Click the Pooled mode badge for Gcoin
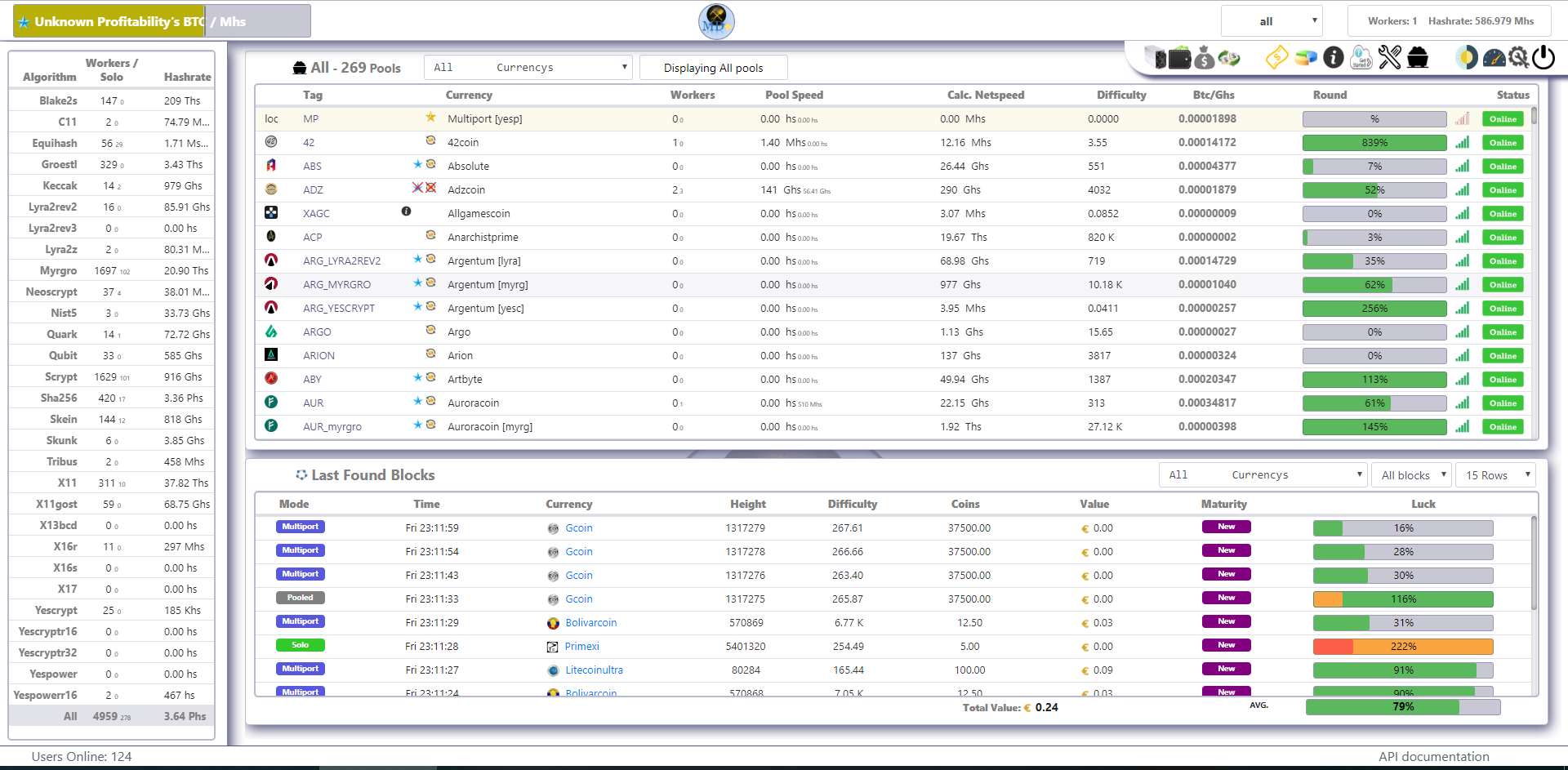The width and height of the screenshot is (1568, 770). (x=301, y=598)
